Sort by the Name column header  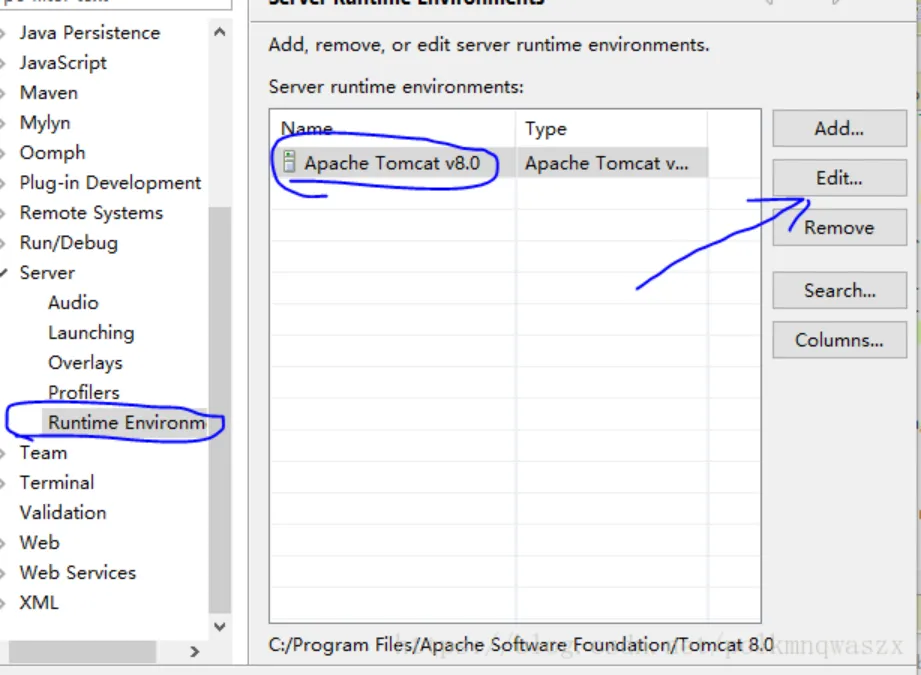(307, 128)
